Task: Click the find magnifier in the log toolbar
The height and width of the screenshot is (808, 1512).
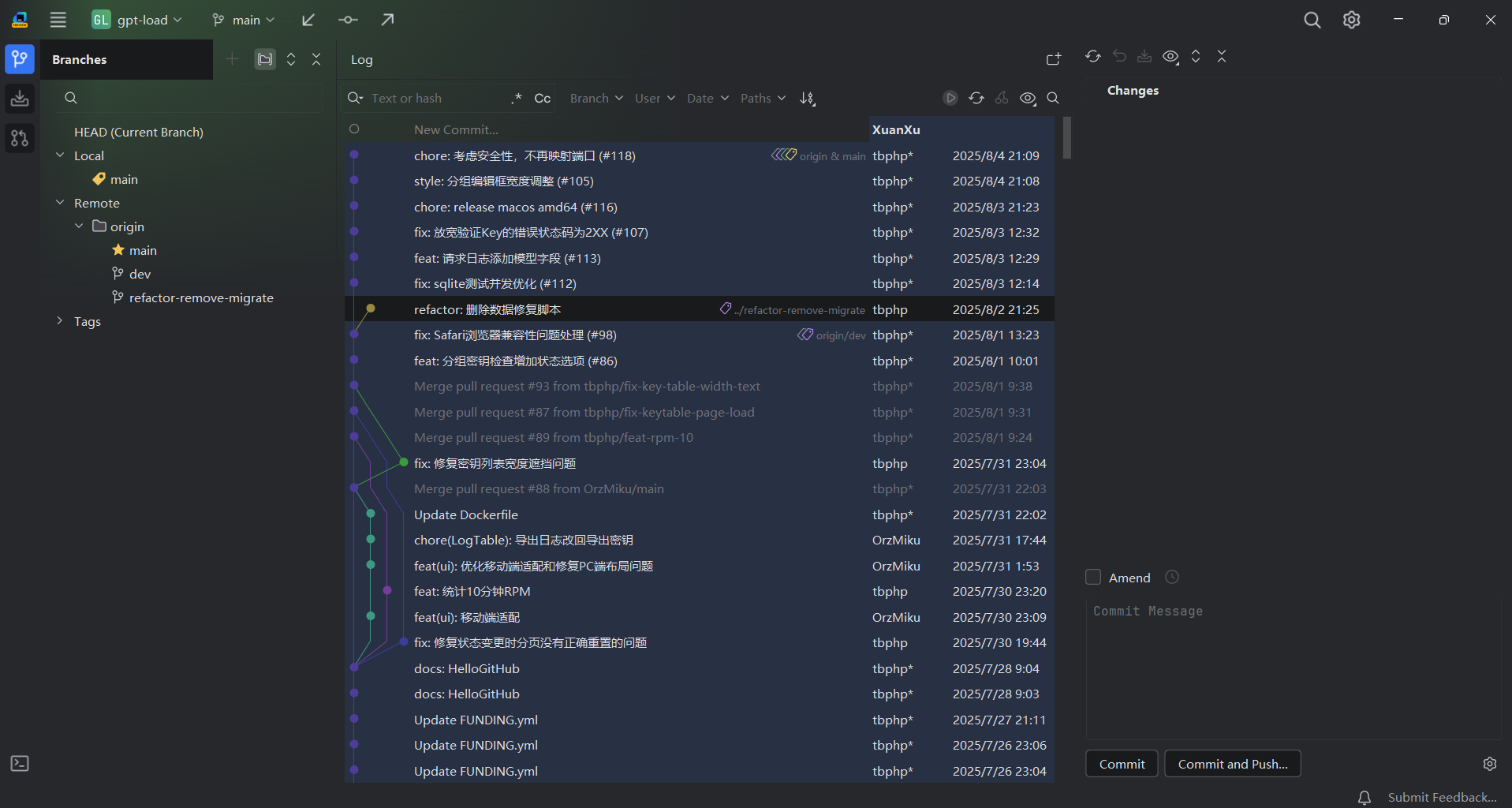Action: pos(1053,98)
